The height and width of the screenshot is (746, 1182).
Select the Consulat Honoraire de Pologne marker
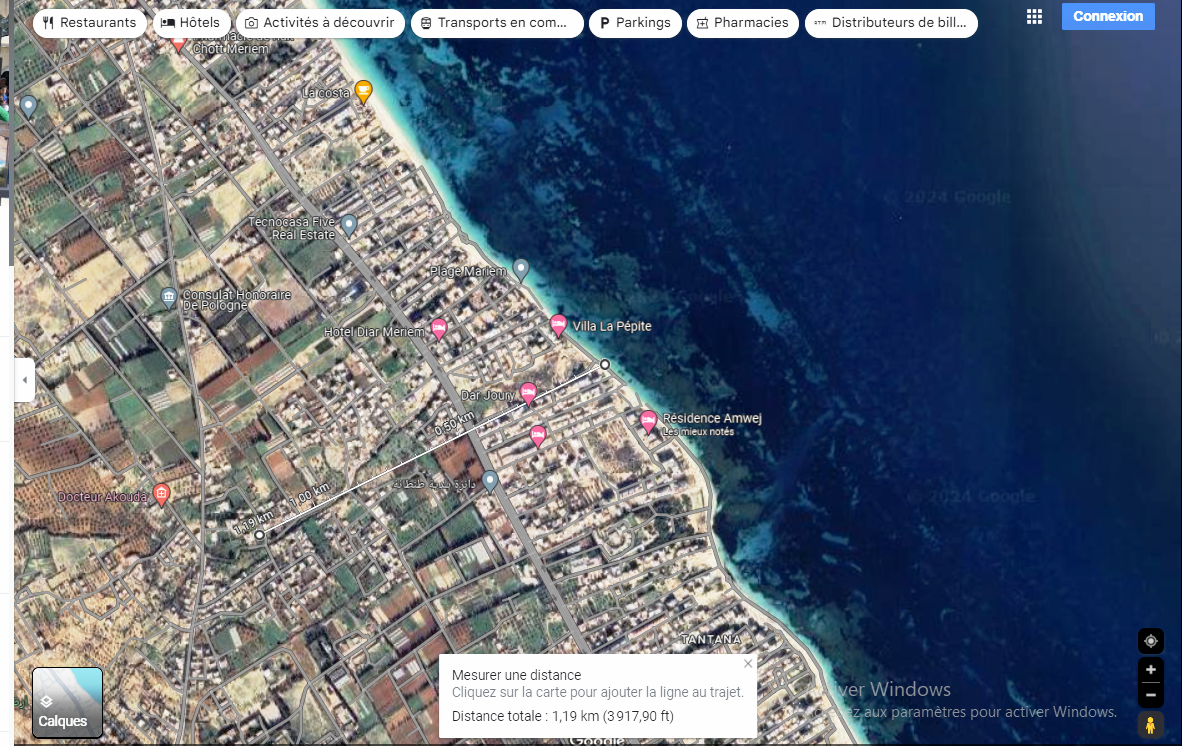click(169, 296)
